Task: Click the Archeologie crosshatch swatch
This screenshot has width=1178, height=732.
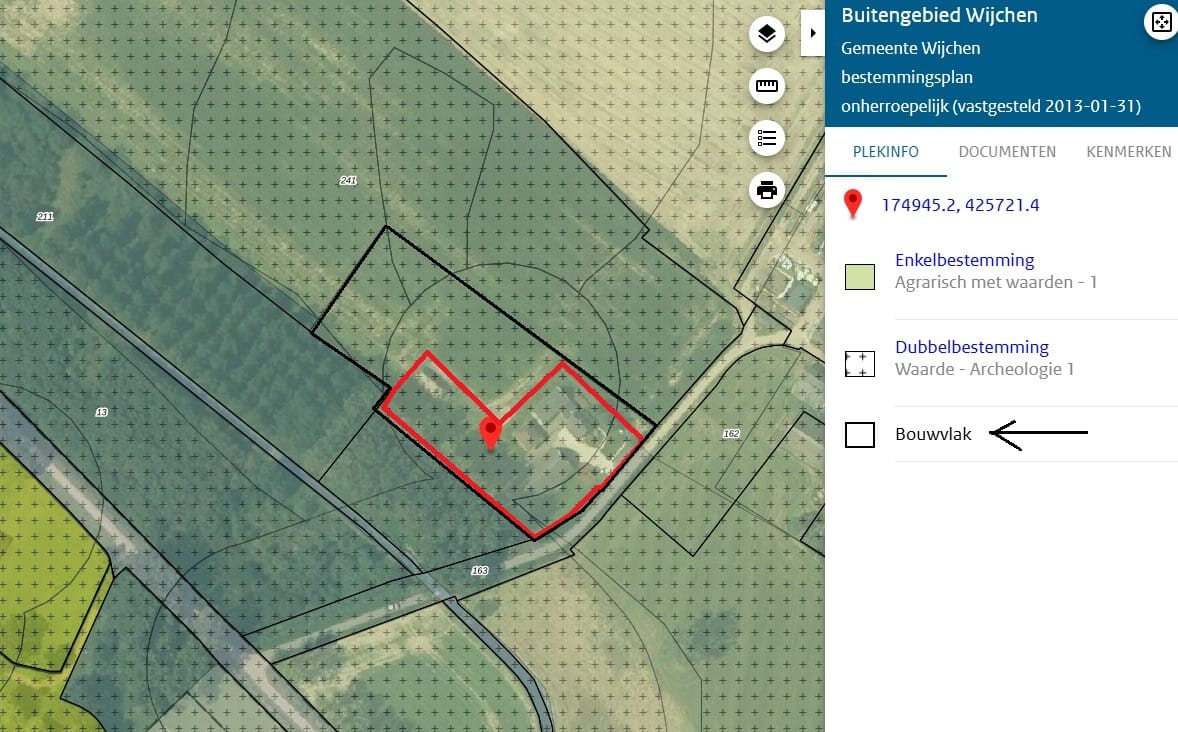Action: coord(859,364)
